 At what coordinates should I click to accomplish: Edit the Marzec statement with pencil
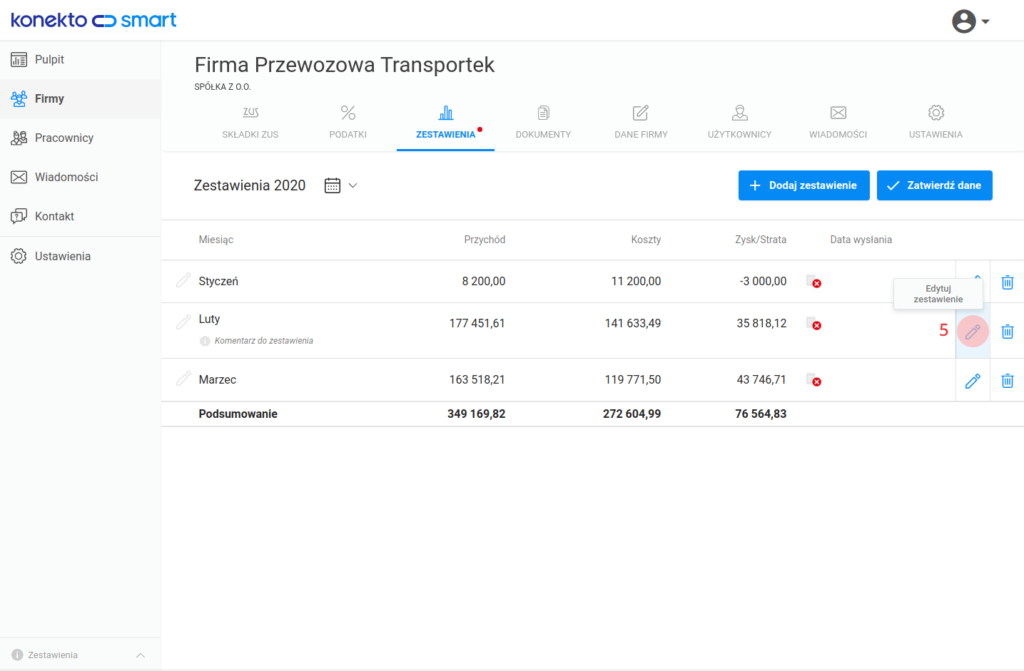[x=972, y=381]
